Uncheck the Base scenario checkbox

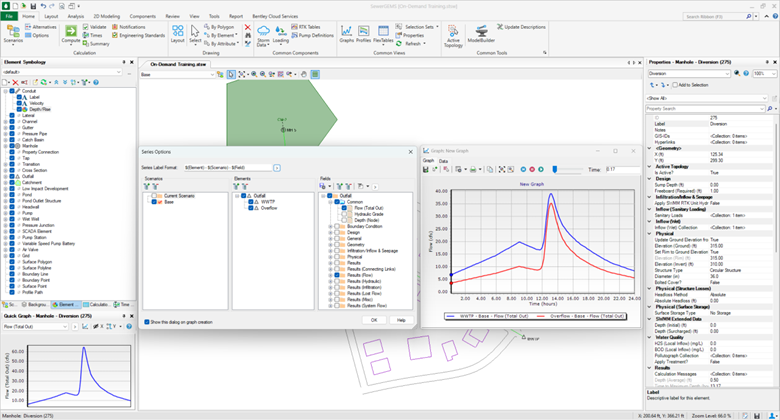point(154,202)
